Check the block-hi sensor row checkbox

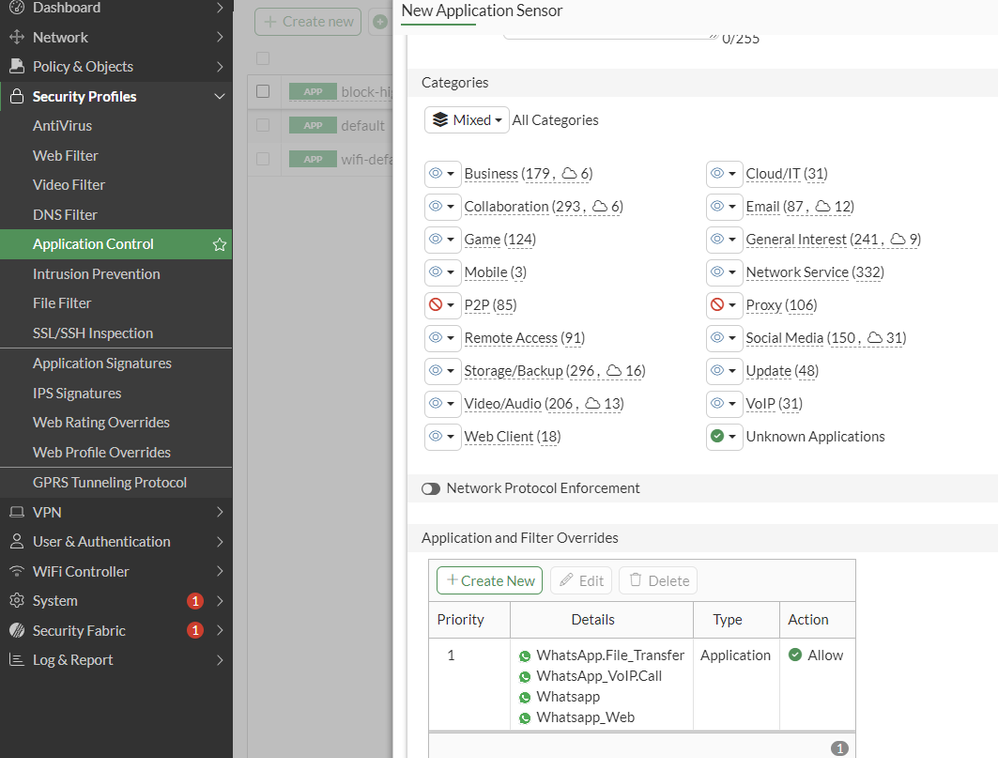click(263, 91)
